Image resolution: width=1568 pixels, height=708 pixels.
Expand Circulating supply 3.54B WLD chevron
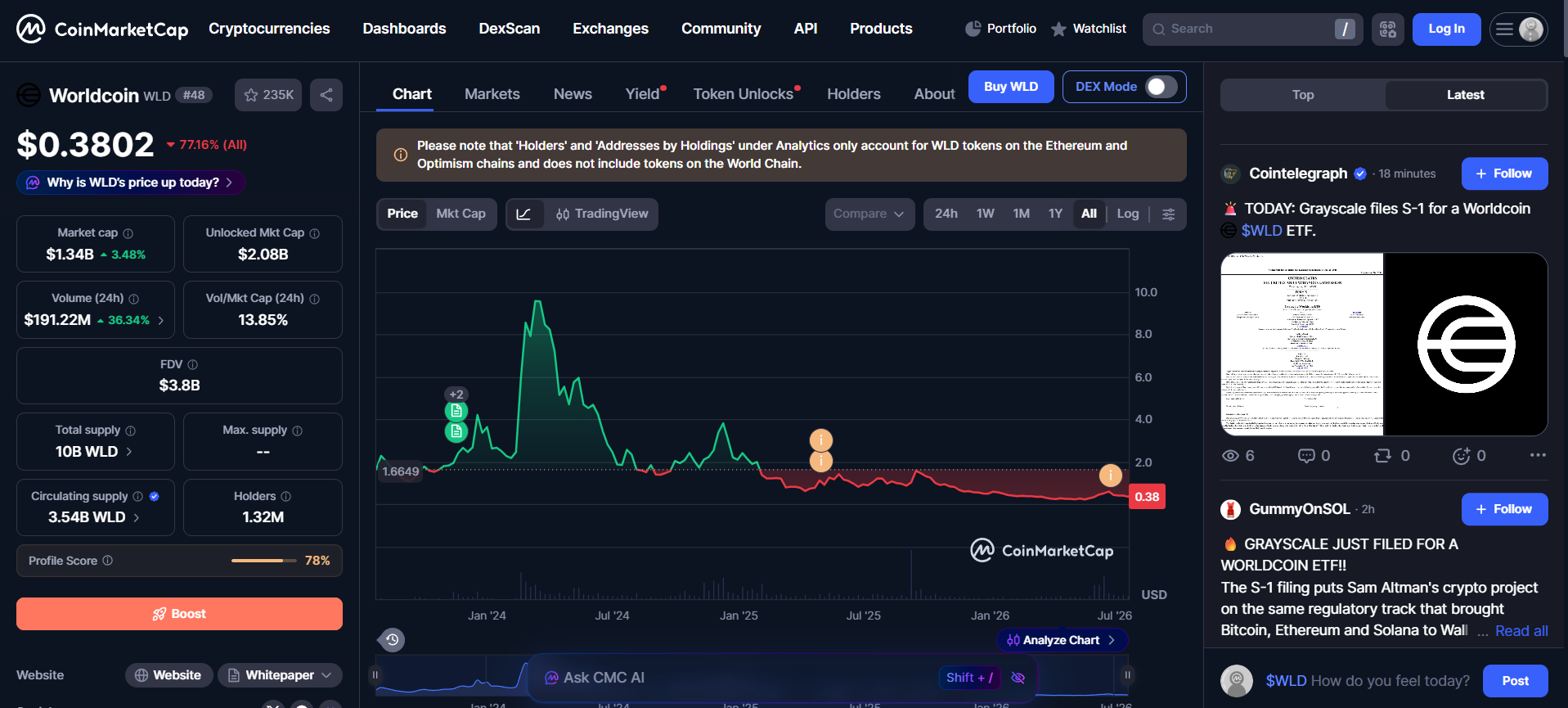(137, 517)
